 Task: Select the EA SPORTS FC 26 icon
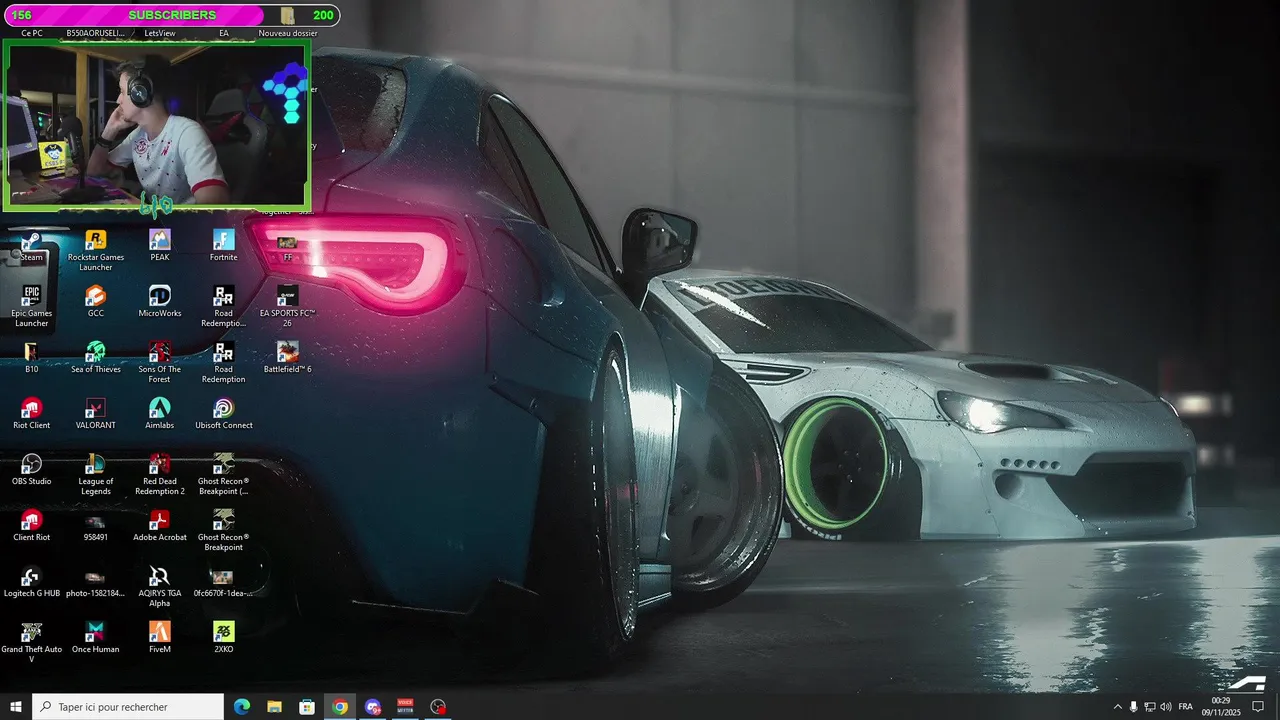click(x=288, y=306)
